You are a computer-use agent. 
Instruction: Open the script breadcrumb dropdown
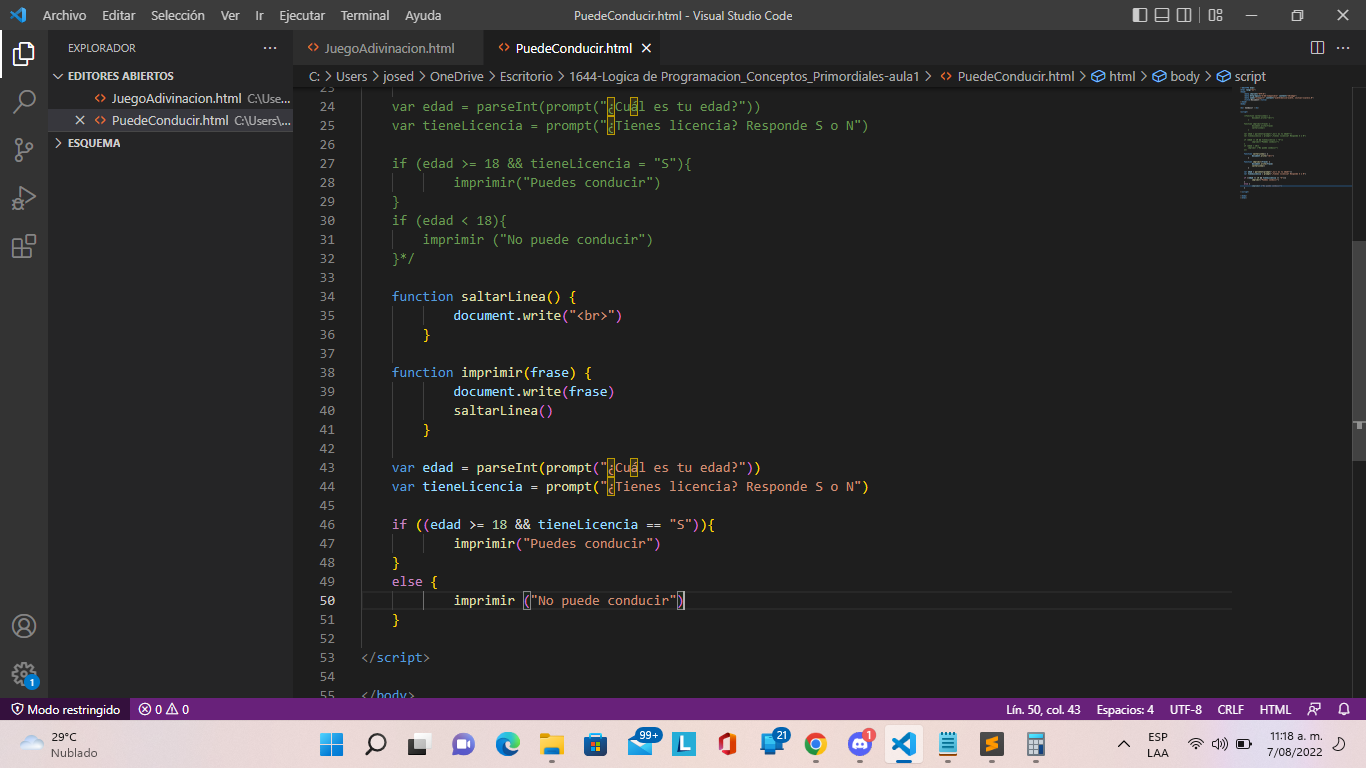1241,76
